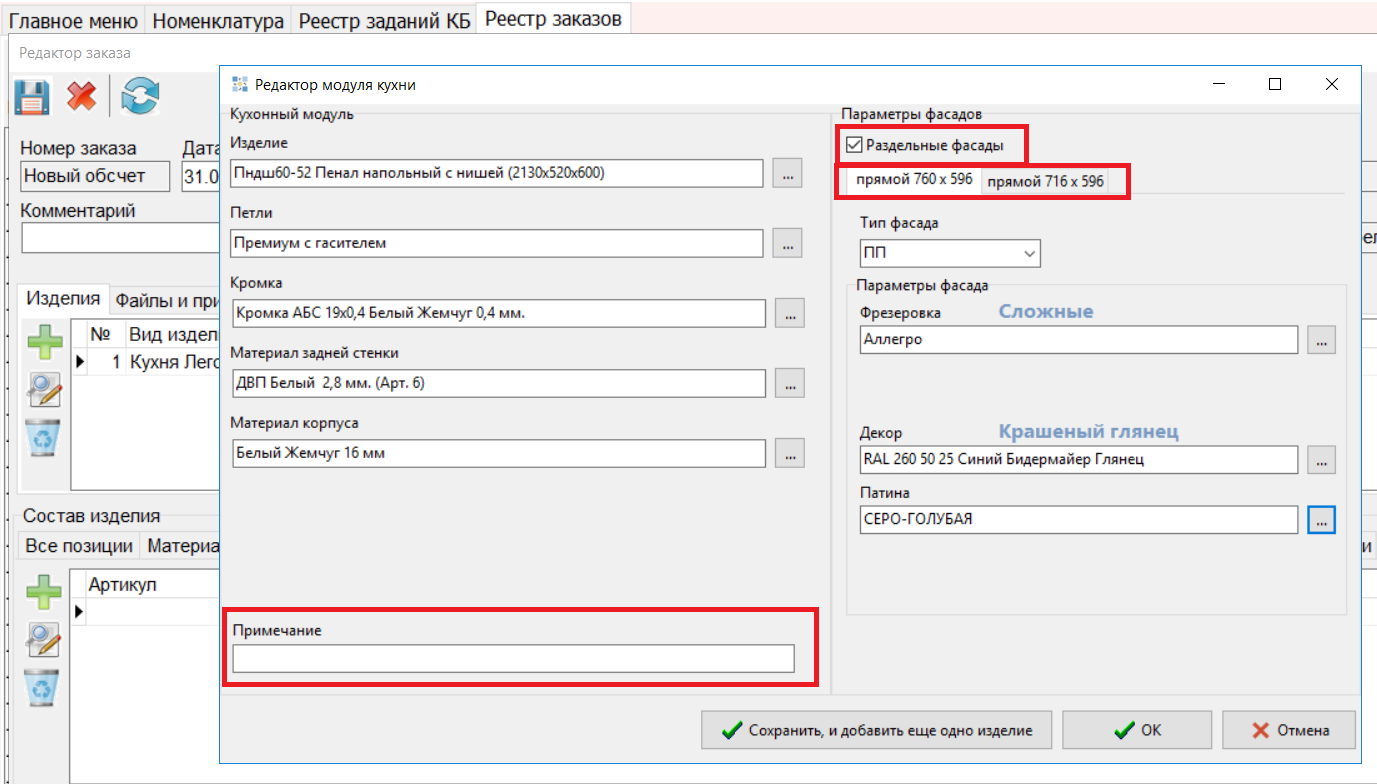
Task: Click the floppy disk save icon
Action: 32,97
